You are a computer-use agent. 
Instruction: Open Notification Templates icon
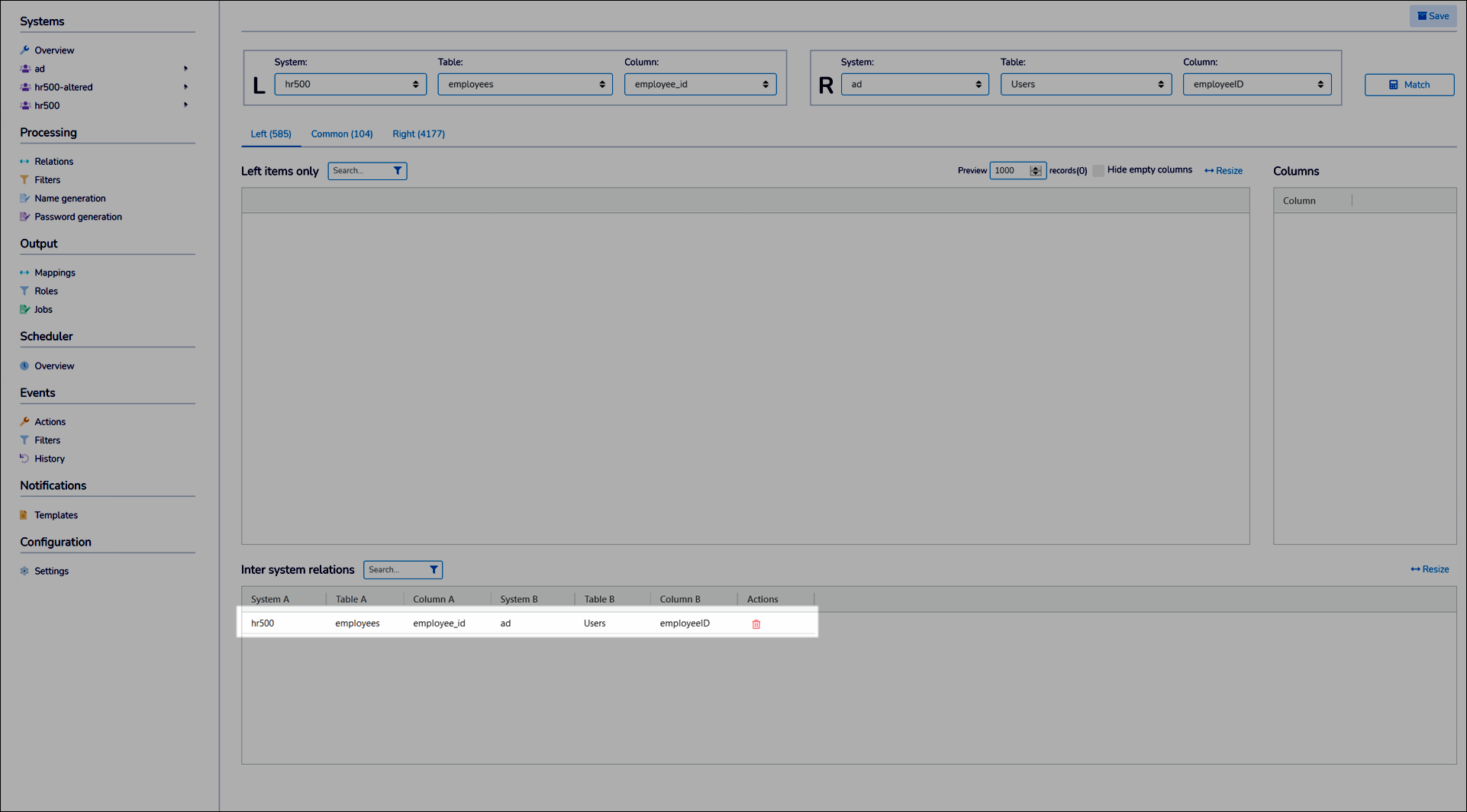point(24,515)
